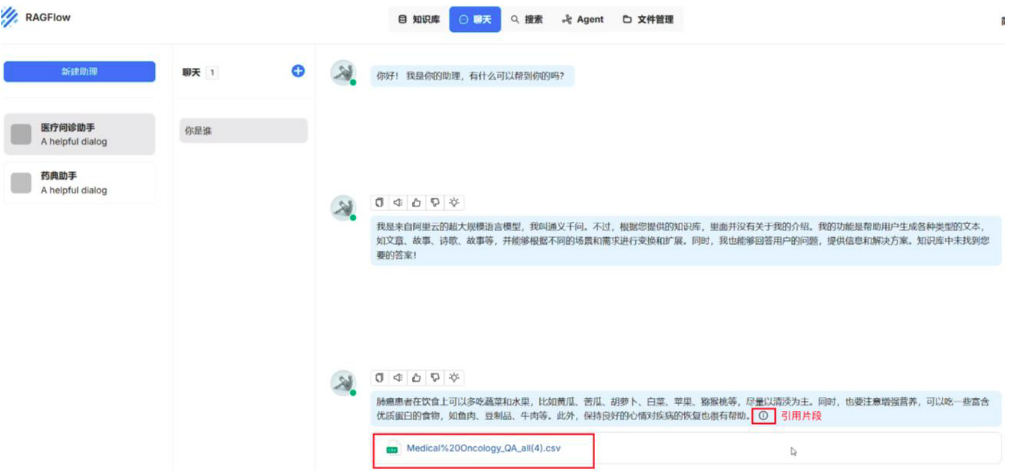The height and width of the screenshot is (471, 1019).
Task: Add a new chat with plus icon
Action: point(297,71)
